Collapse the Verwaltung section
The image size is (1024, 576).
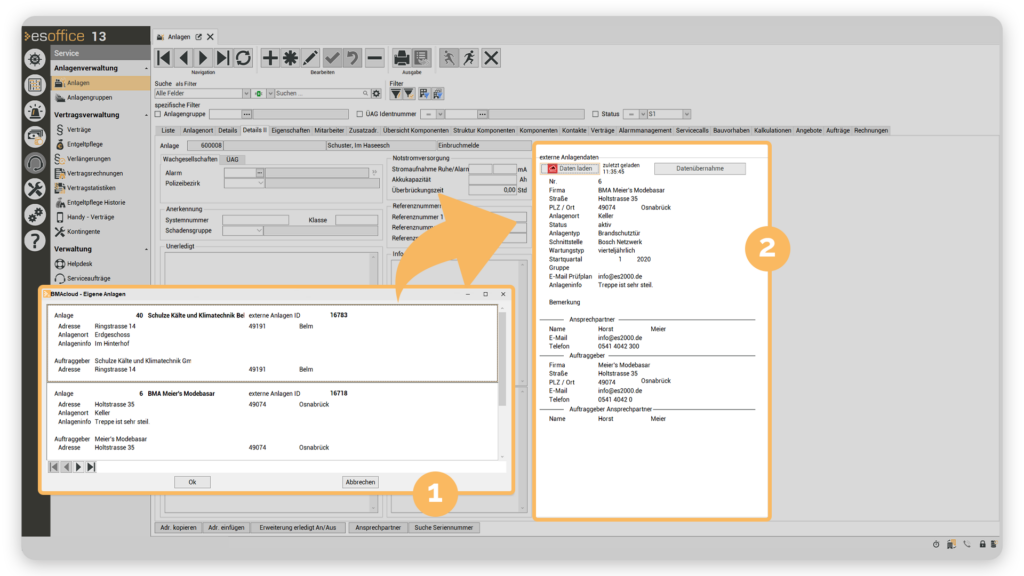(x=146, y=249)
